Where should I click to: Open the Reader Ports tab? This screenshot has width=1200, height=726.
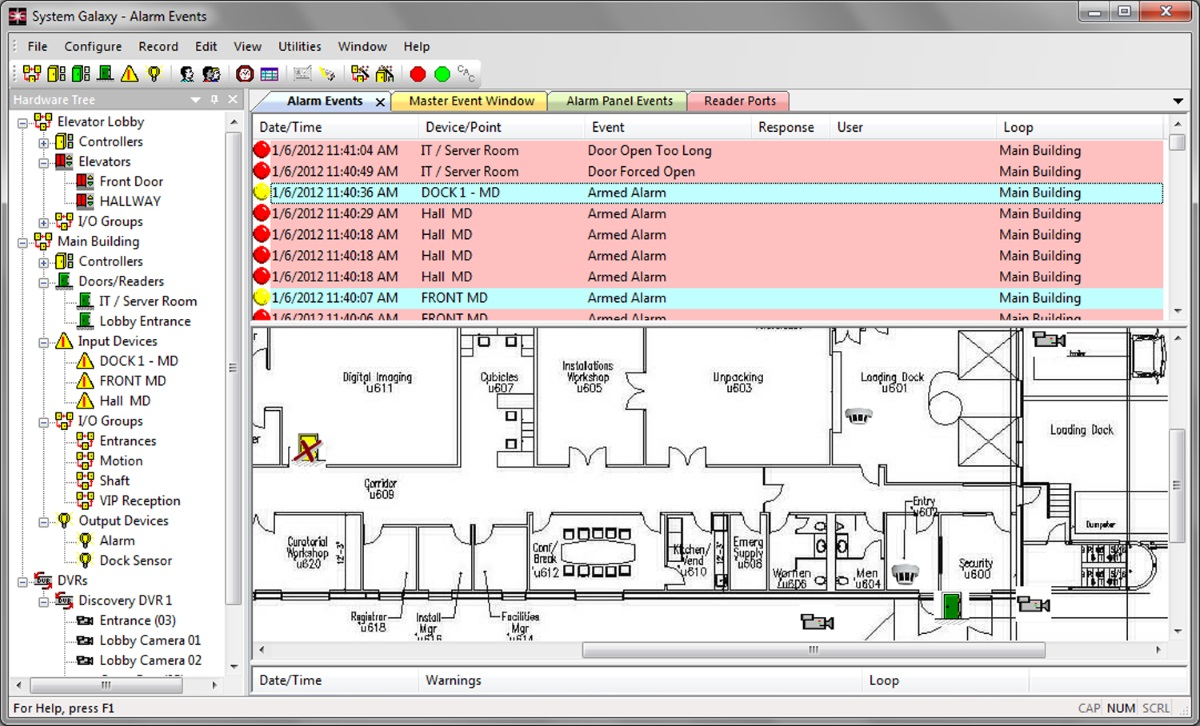coord(738,101)
